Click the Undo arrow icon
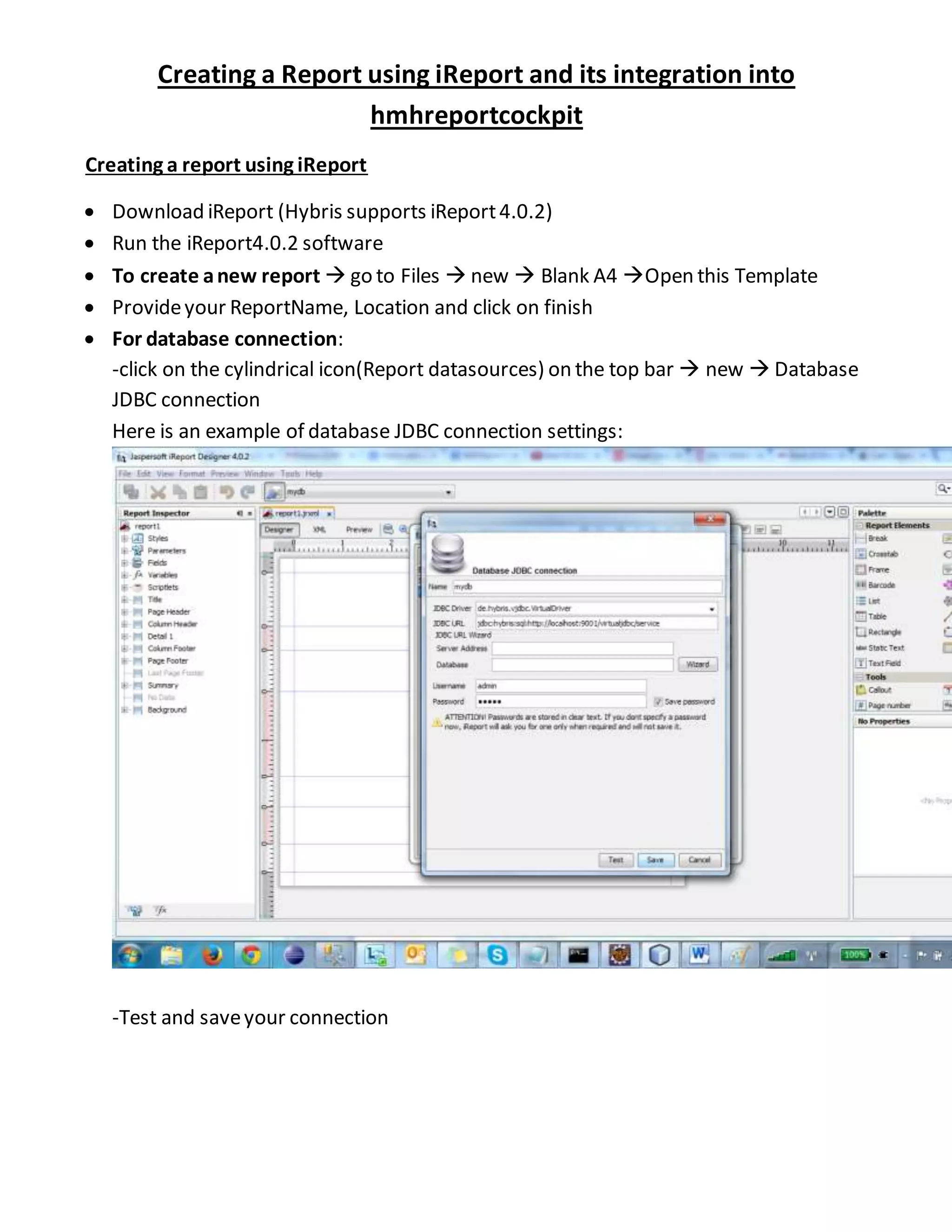 pos(227,492)
